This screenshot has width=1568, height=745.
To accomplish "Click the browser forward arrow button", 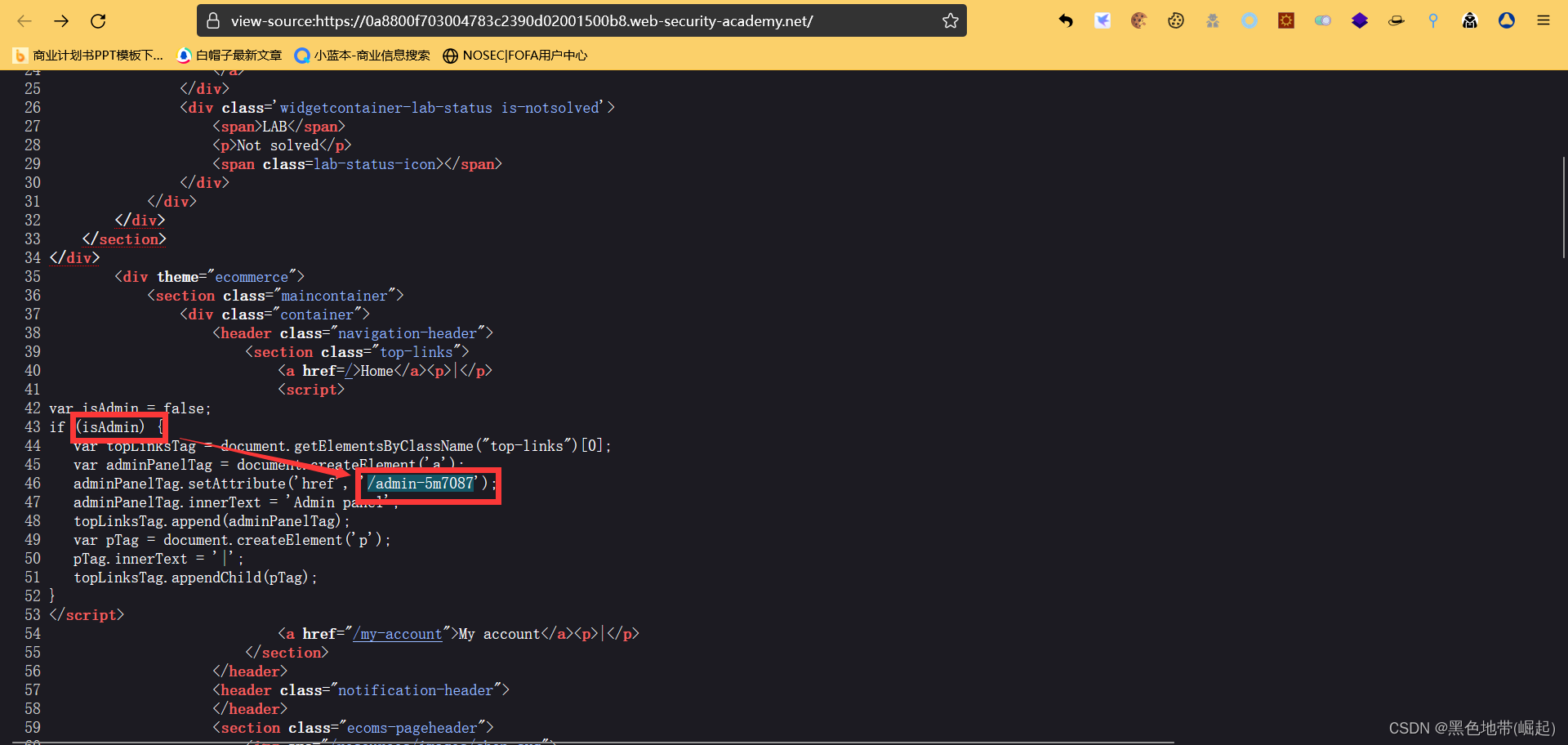I will pyautogui.click(x=61, y=21).
